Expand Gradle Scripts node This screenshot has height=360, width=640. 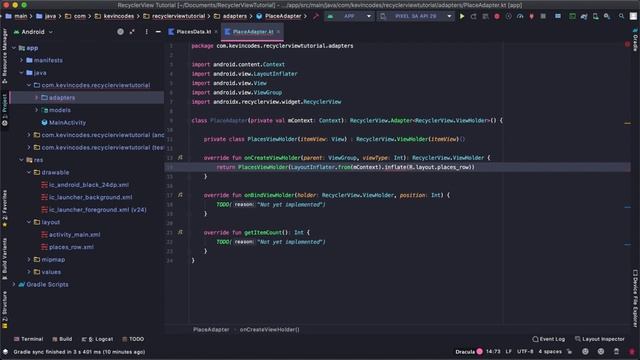point(14,284)
